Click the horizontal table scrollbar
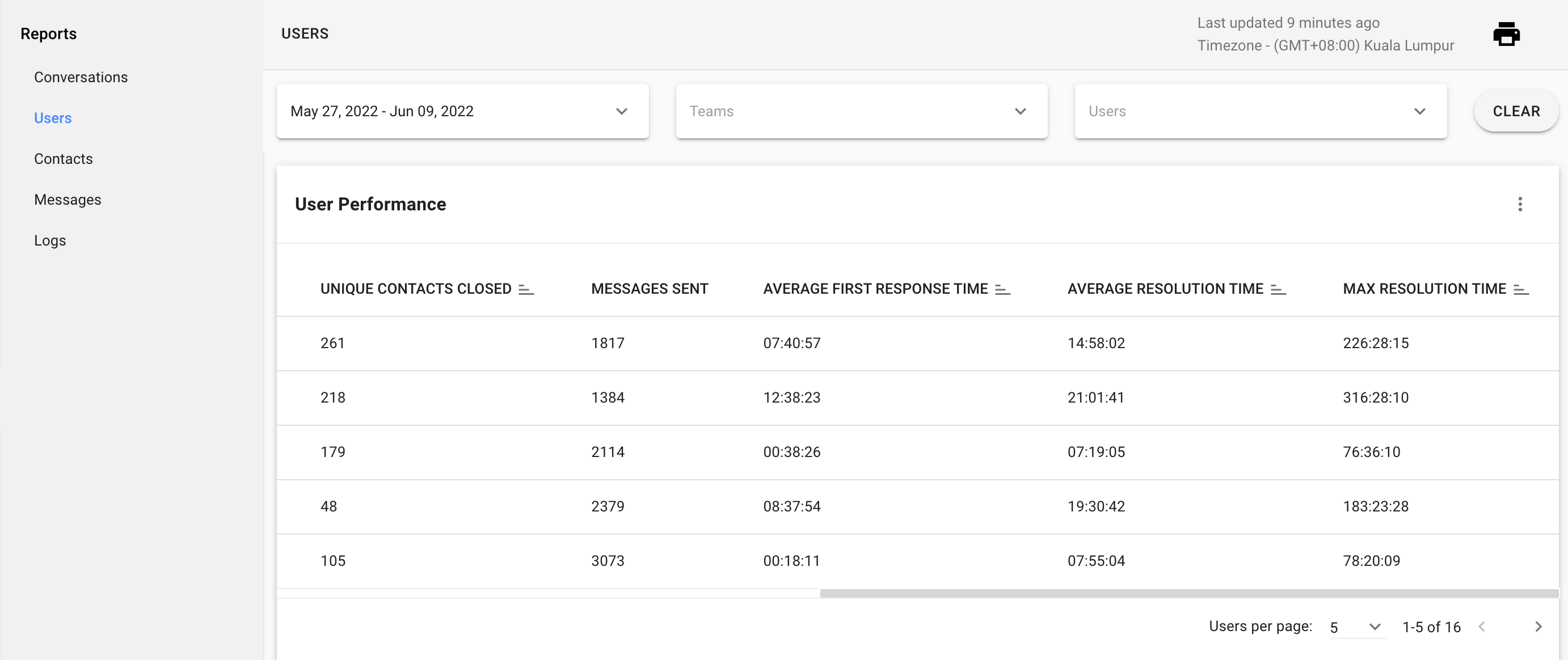The height and width of the screenshot is (660, 1568). pyautogui.click(x=1189, y=593)
